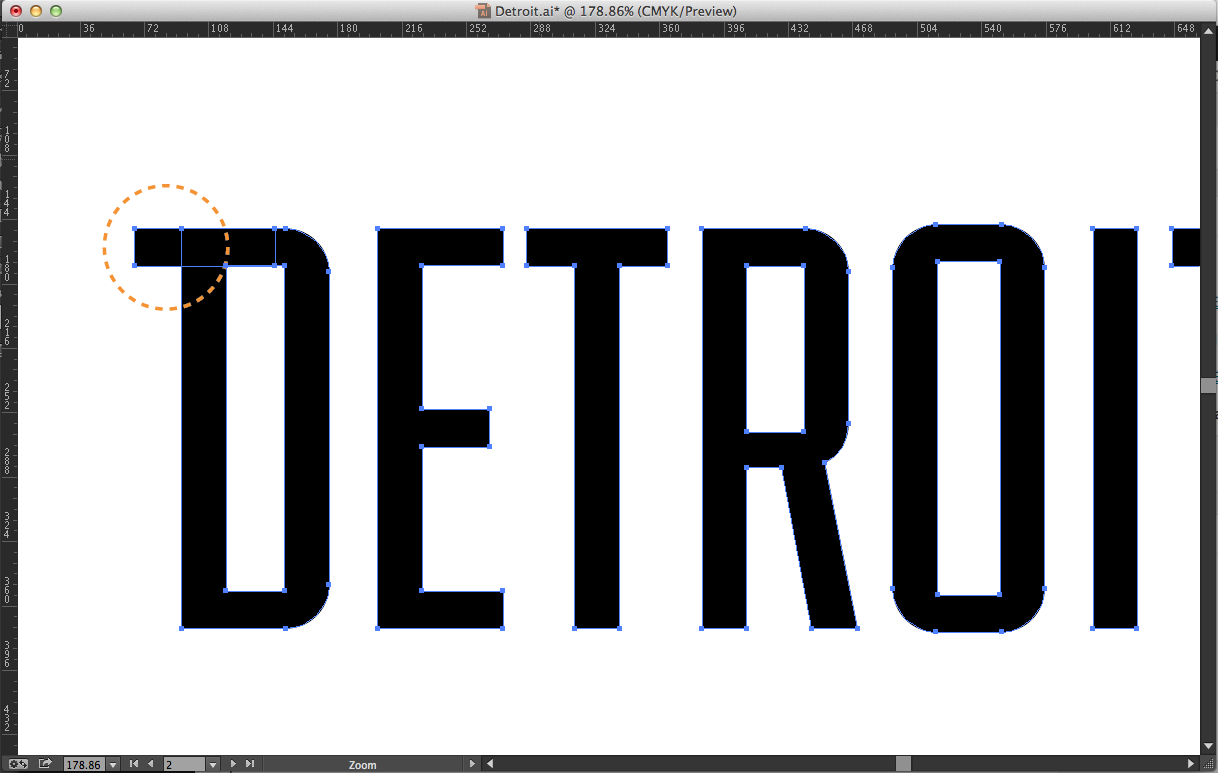Click the horizontal scrollbar left arrow

[490, 764]
